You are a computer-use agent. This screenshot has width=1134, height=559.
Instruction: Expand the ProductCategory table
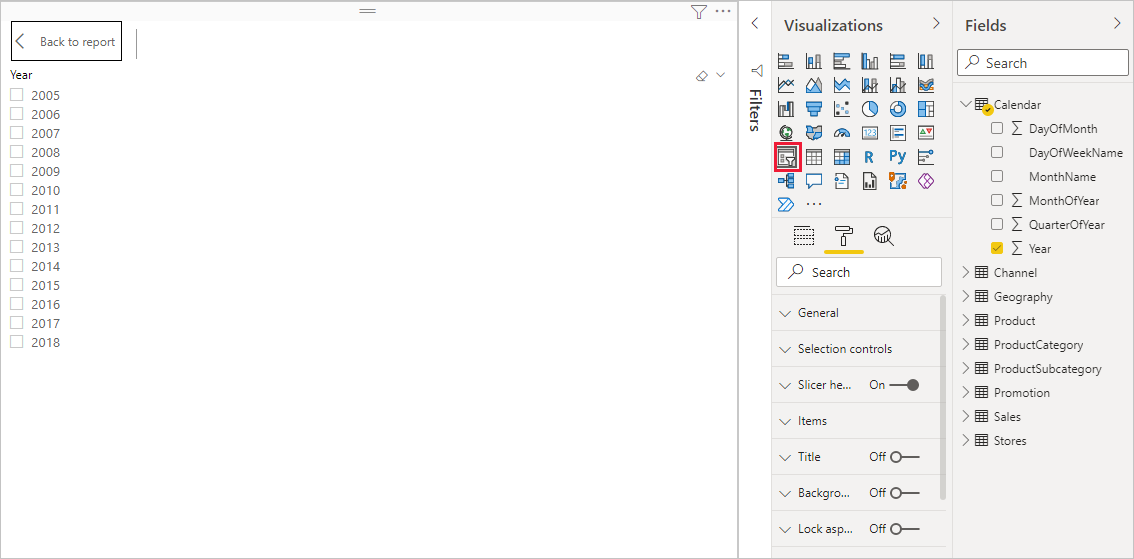(965, 344)
